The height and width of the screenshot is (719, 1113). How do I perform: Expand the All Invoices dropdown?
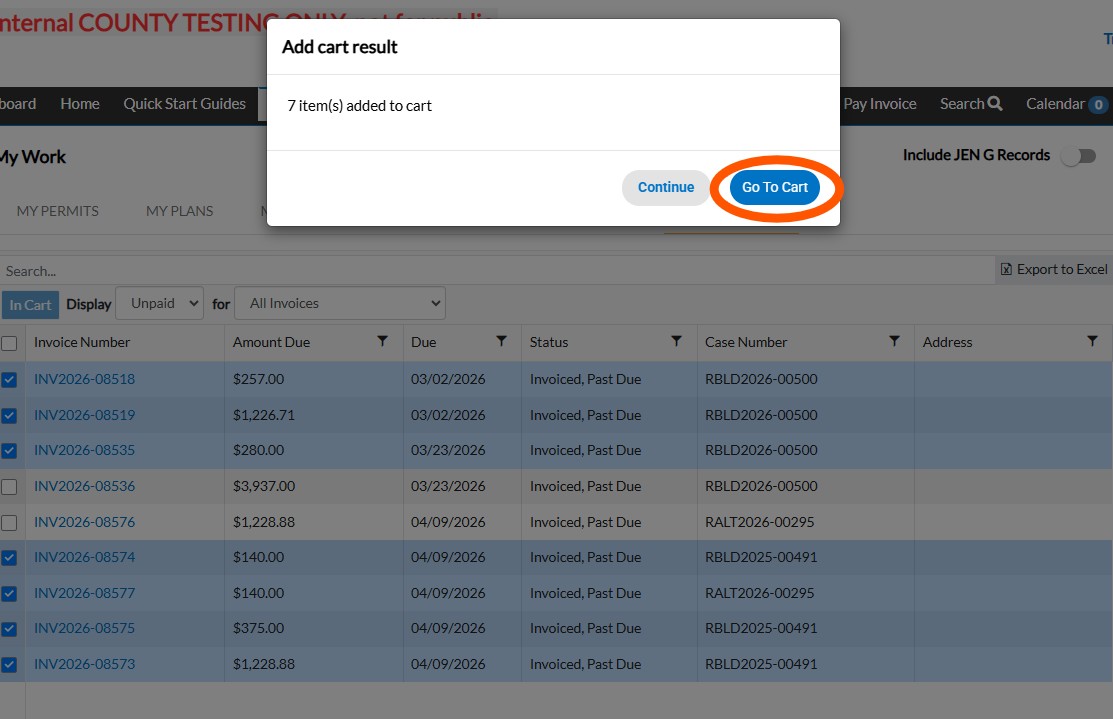(340, 303)
